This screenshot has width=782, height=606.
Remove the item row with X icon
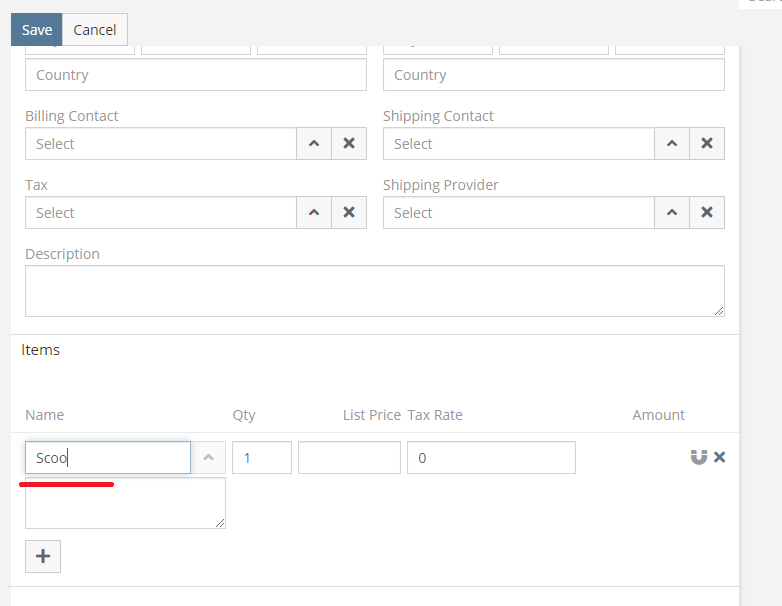point(720,457)
